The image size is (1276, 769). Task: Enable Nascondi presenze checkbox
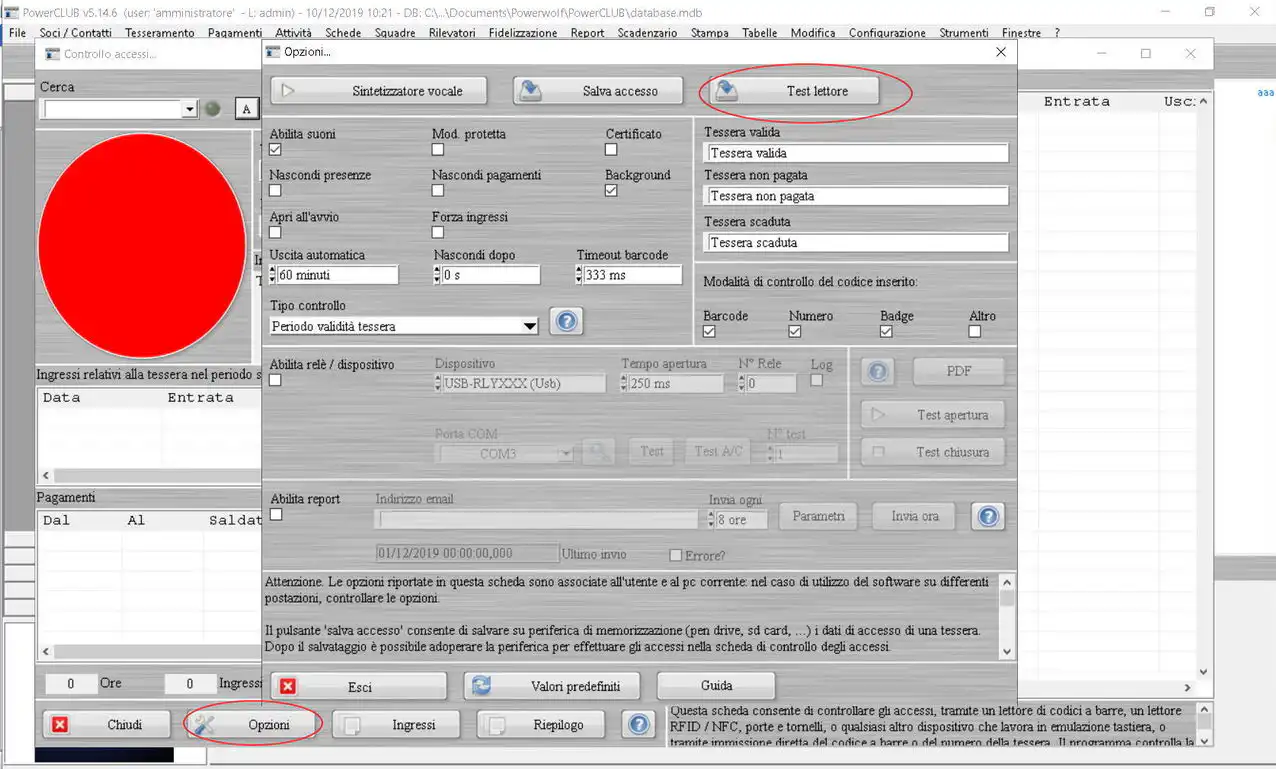[275, 191]
